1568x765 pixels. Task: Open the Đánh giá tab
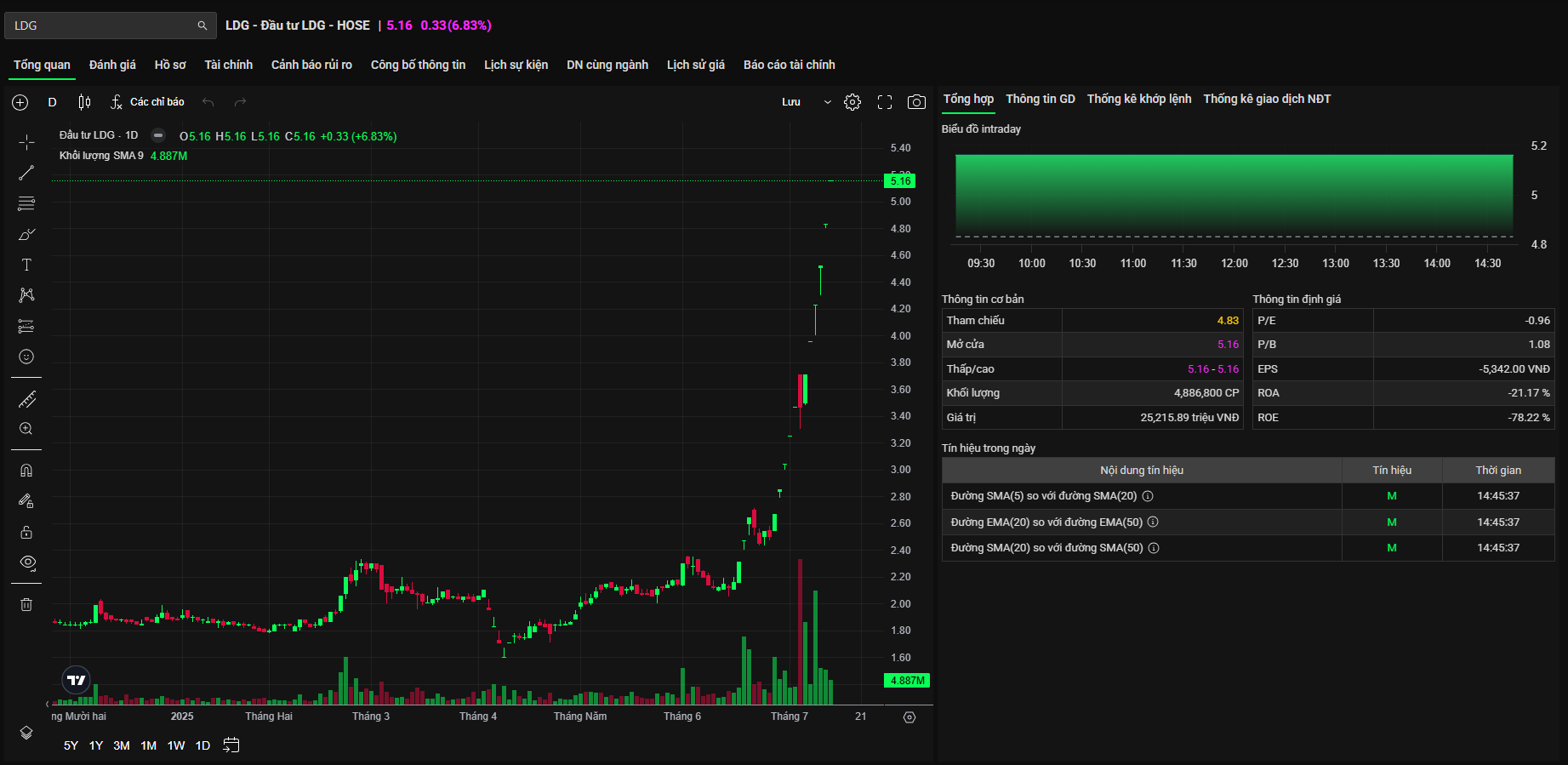tap(112, 65)
